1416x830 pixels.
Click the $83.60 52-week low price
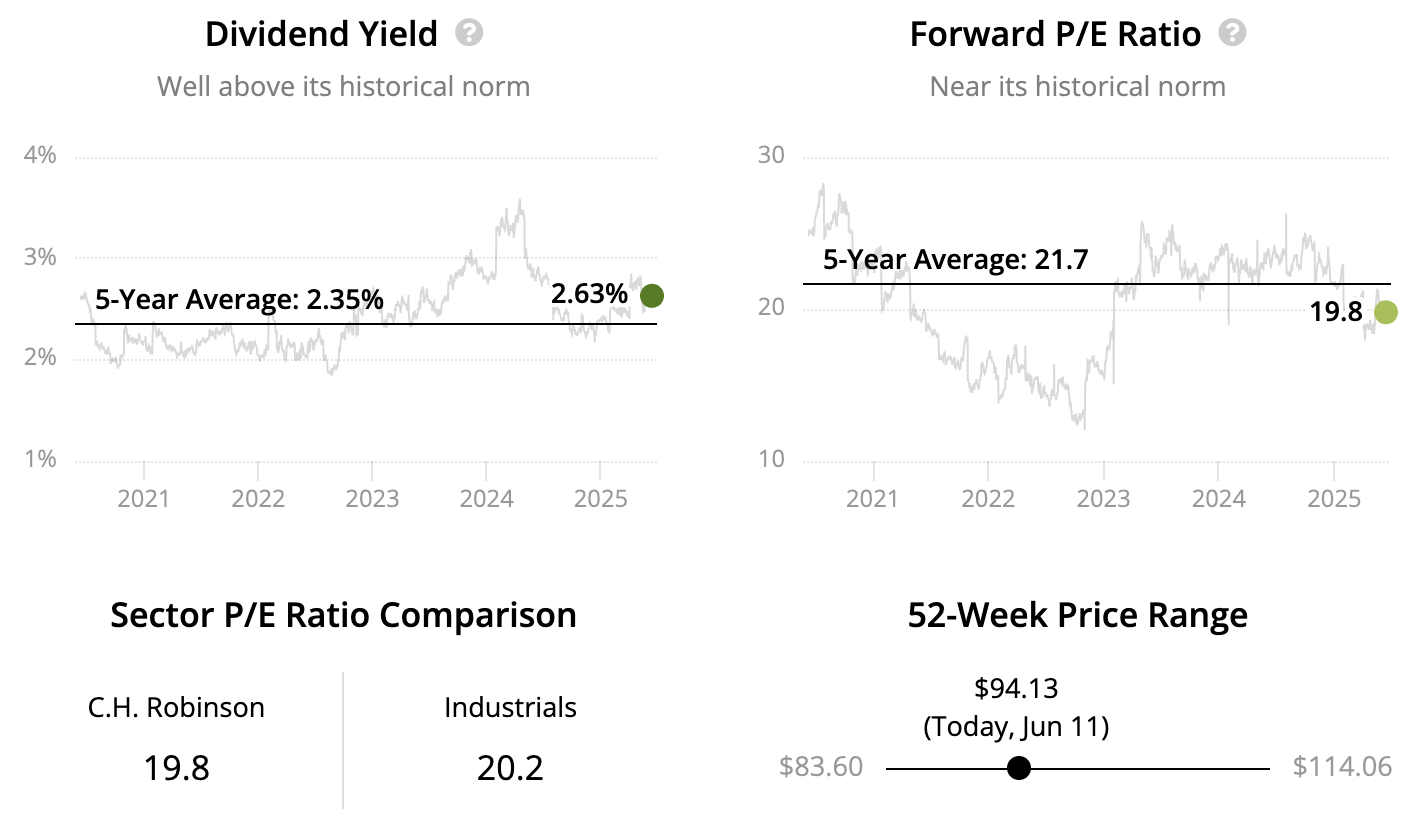click(x=820, y=767)
